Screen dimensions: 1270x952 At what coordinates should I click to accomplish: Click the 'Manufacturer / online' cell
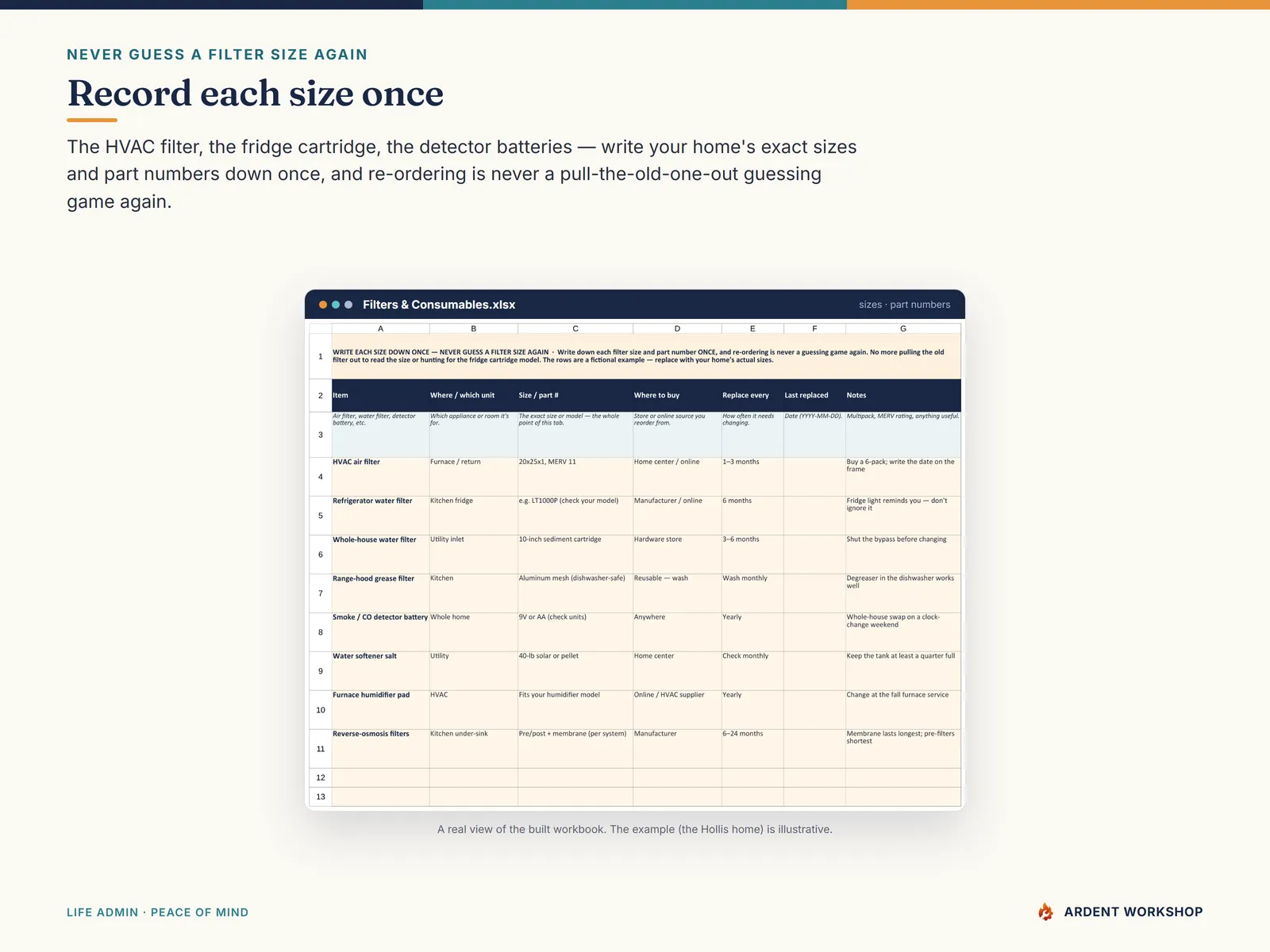point(677,516)
